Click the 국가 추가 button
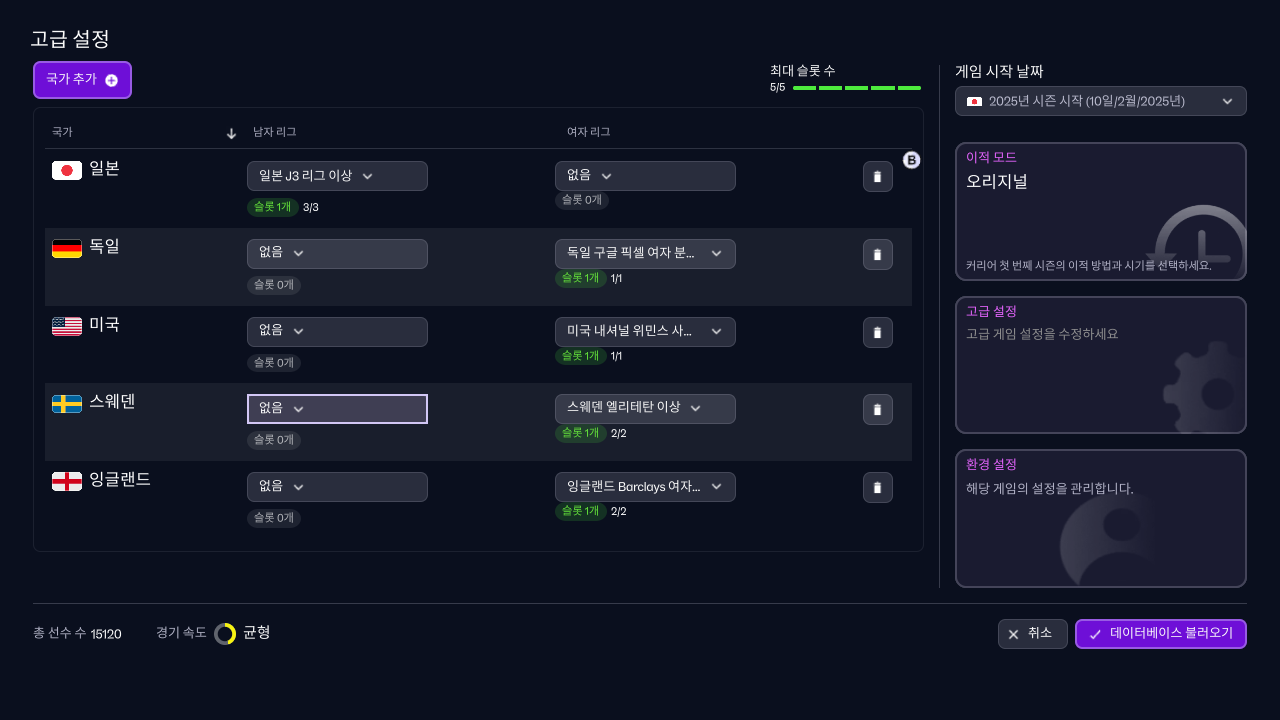The width and height of the screenshot is (1280, 720). coord(82,80)
